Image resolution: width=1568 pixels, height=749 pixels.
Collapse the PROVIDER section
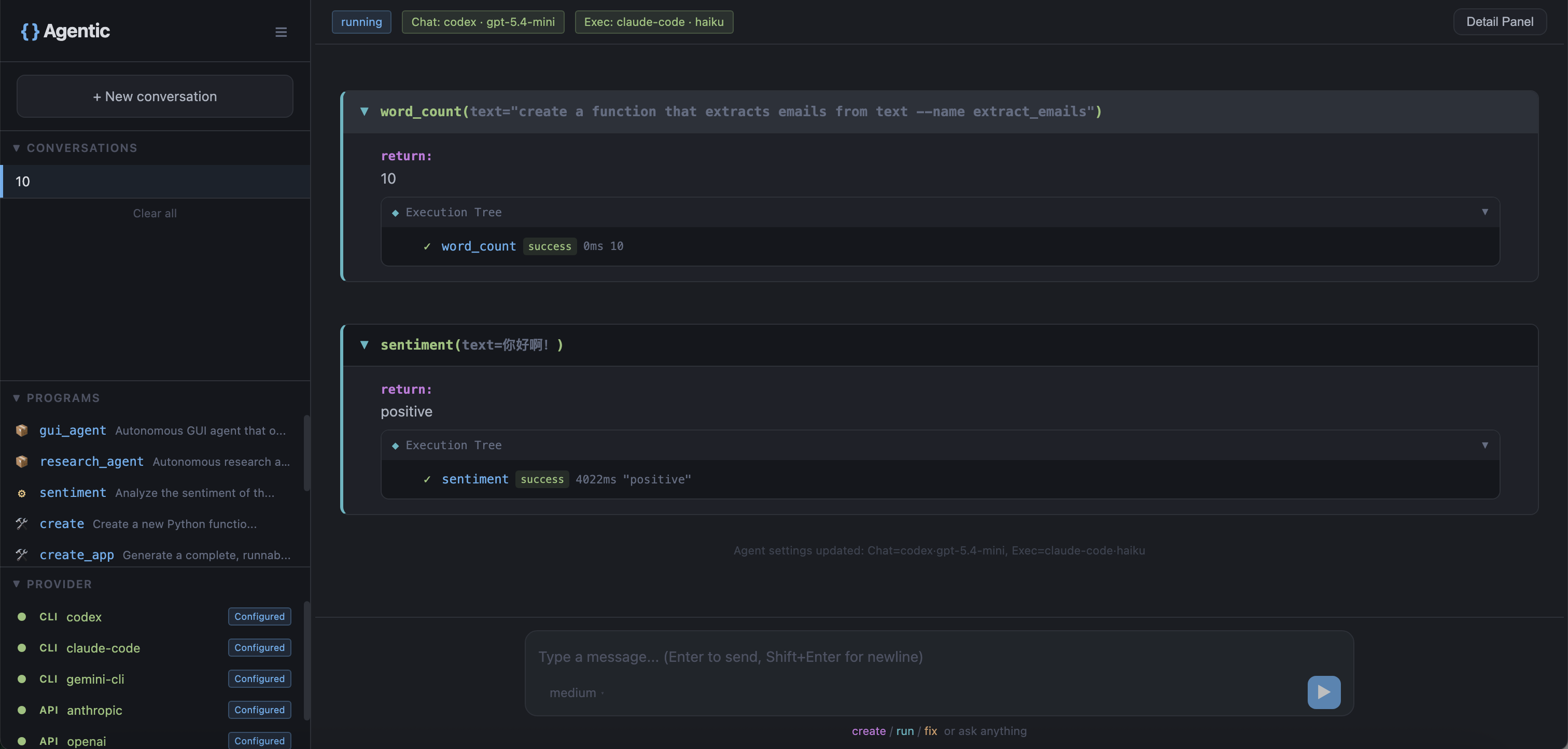(17, 584)
